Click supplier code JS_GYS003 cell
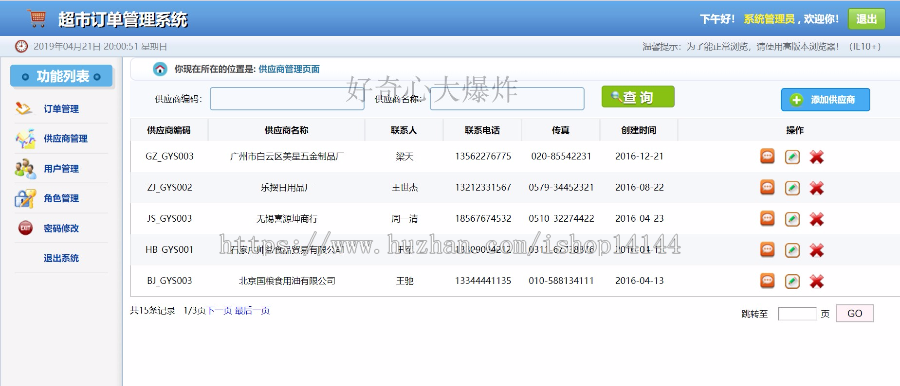The height and width of the screenshot is (386, 900). [x=169, y=219]
